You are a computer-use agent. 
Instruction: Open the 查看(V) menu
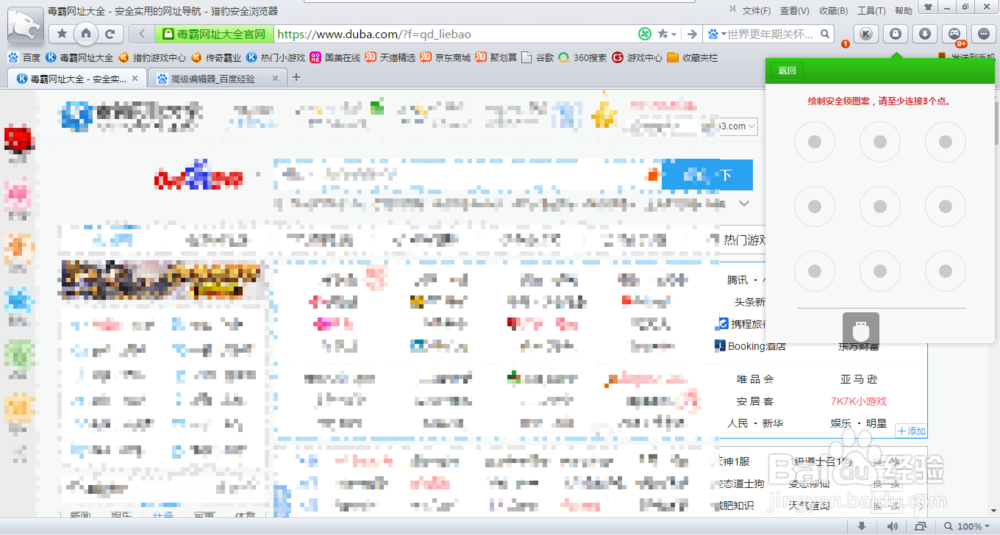point(795,11)
